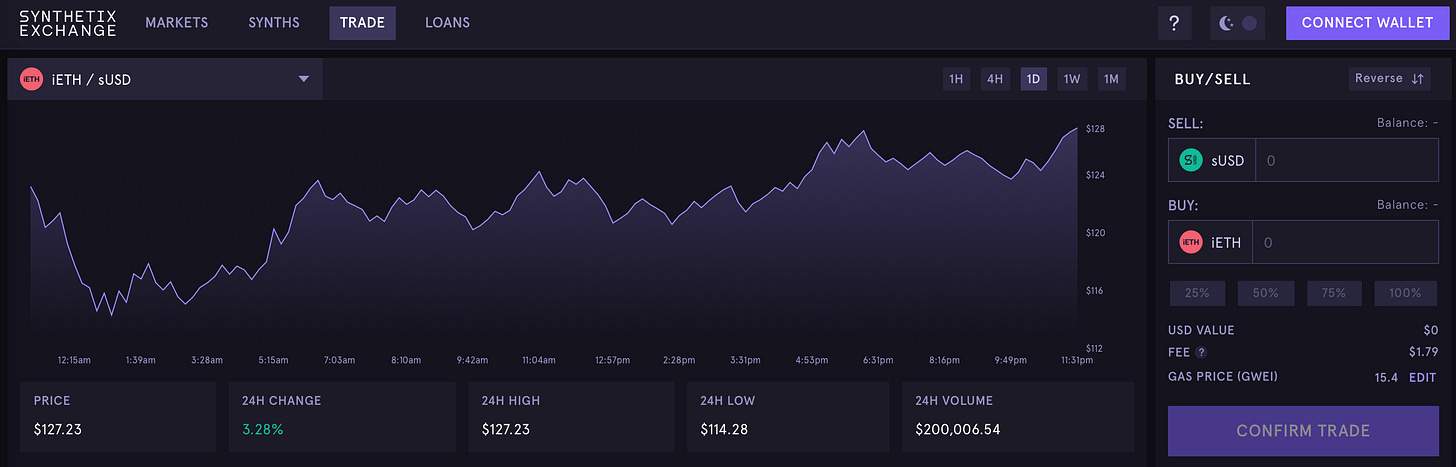This screenshot has height=467, width=1456.
Task: Open the Markets page
Action: [177, 23]
